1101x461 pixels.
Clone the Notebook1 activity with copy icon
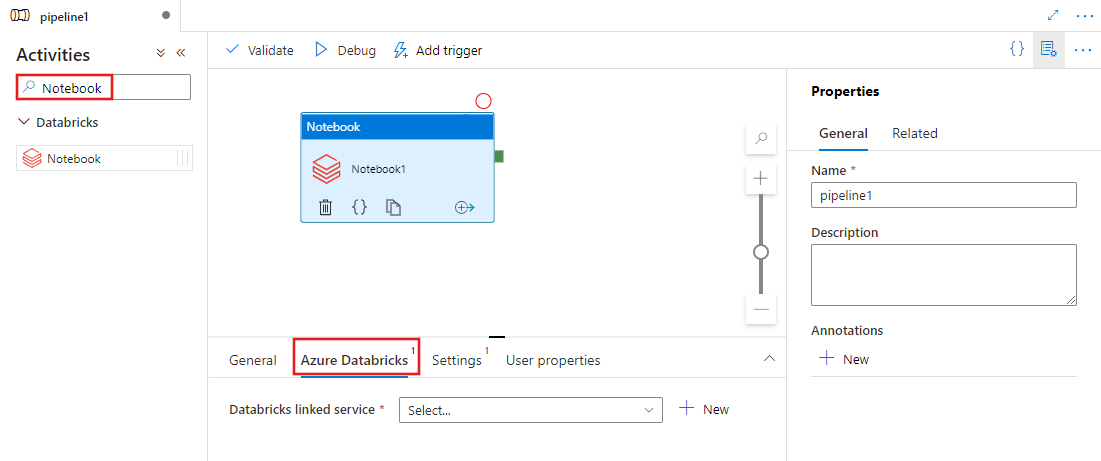(x=394, y=207)
